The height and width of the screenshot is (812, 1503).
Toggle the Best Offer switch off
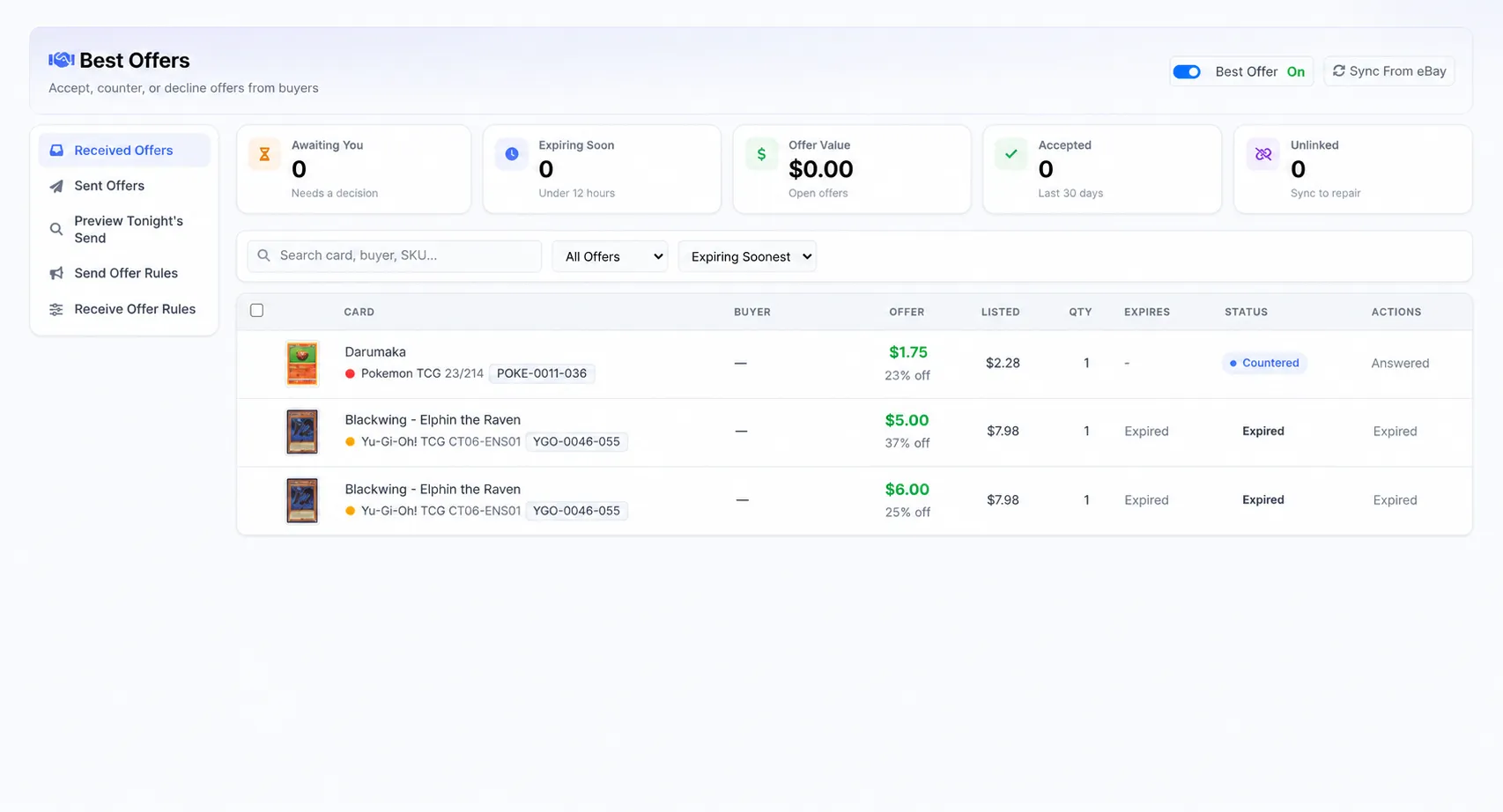pyautogui.click(x=1187, y=71)
